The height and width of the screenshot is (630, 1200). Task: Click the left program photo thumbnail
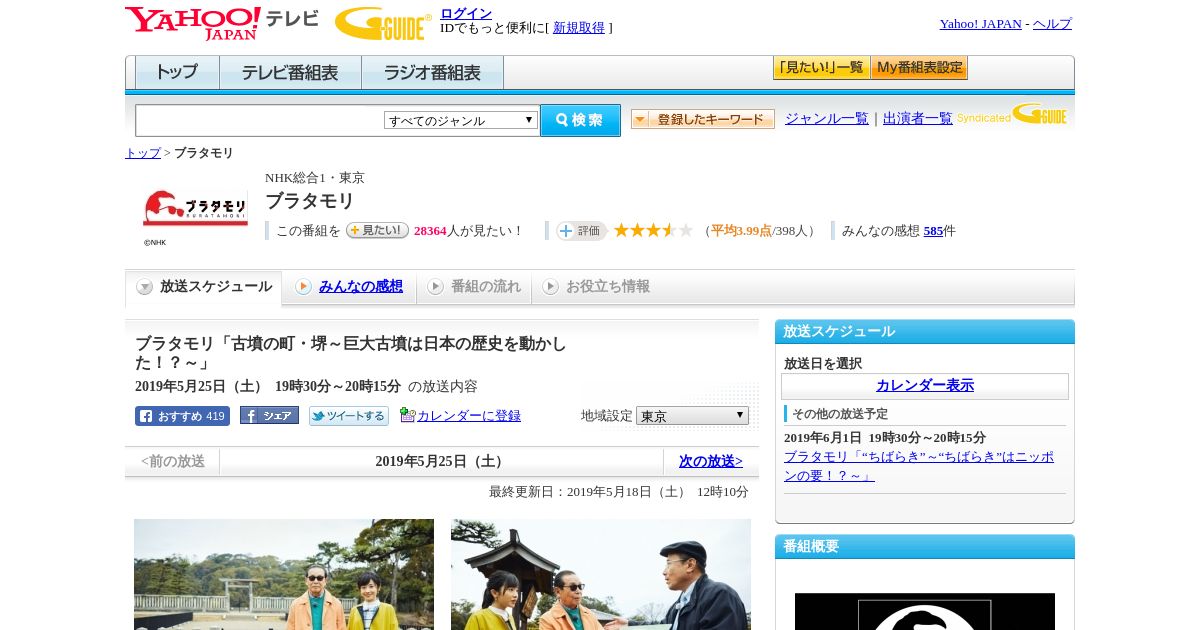(x=284, y=574)
